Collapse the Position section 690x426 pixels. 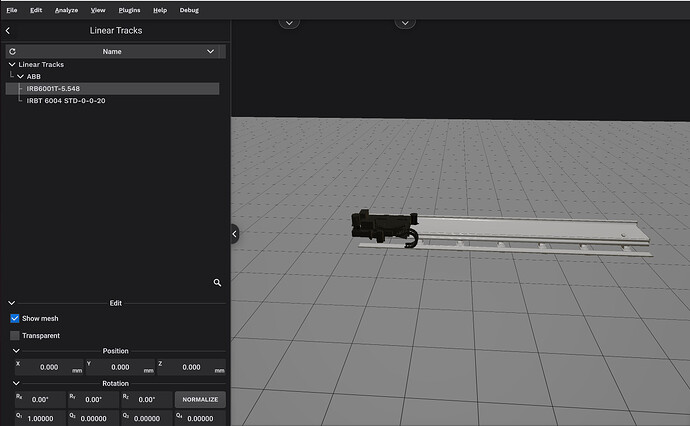tap(16, 351)
